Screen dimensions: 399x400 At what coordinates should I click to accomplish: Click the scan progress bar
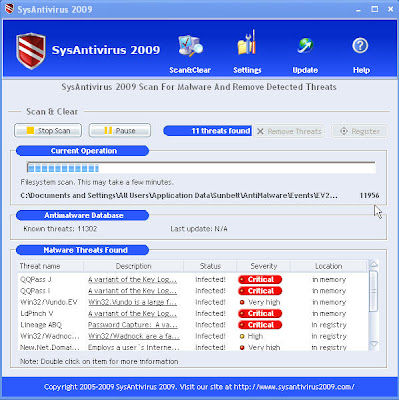tap(201, 168)
